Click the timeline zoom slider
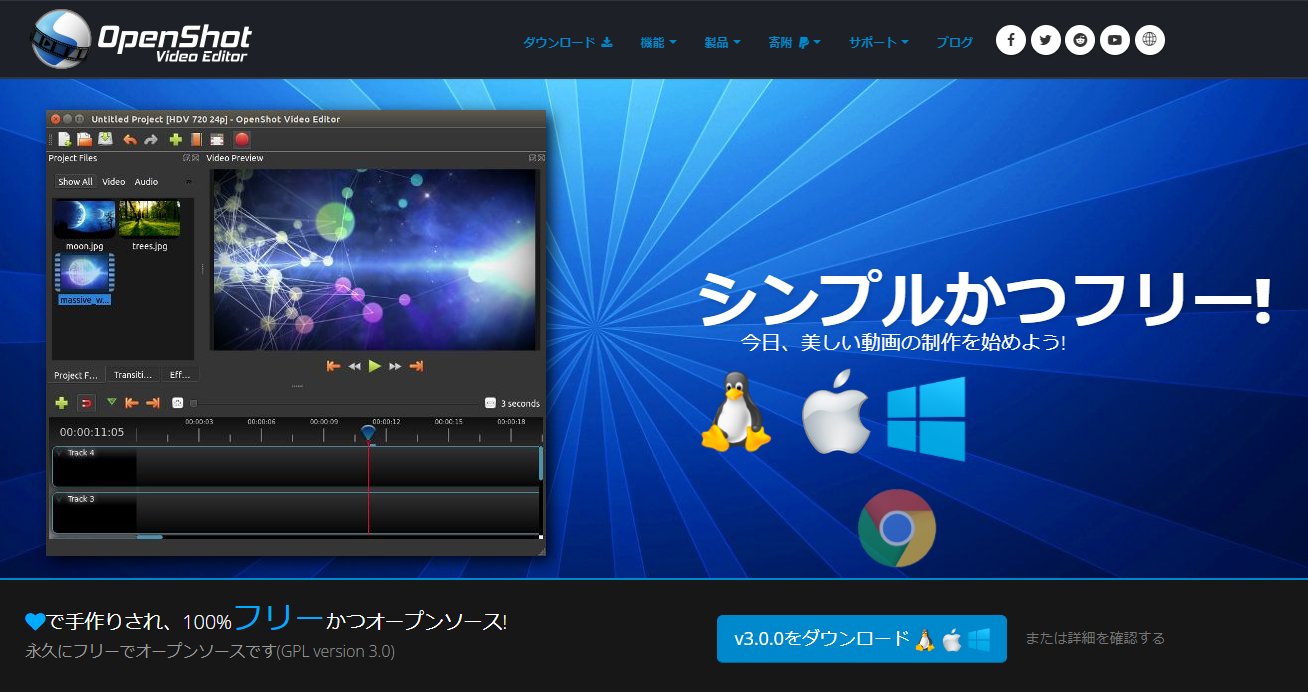Image resolution: width=1308 pixels, height=692 pixels. click(337, 403)
